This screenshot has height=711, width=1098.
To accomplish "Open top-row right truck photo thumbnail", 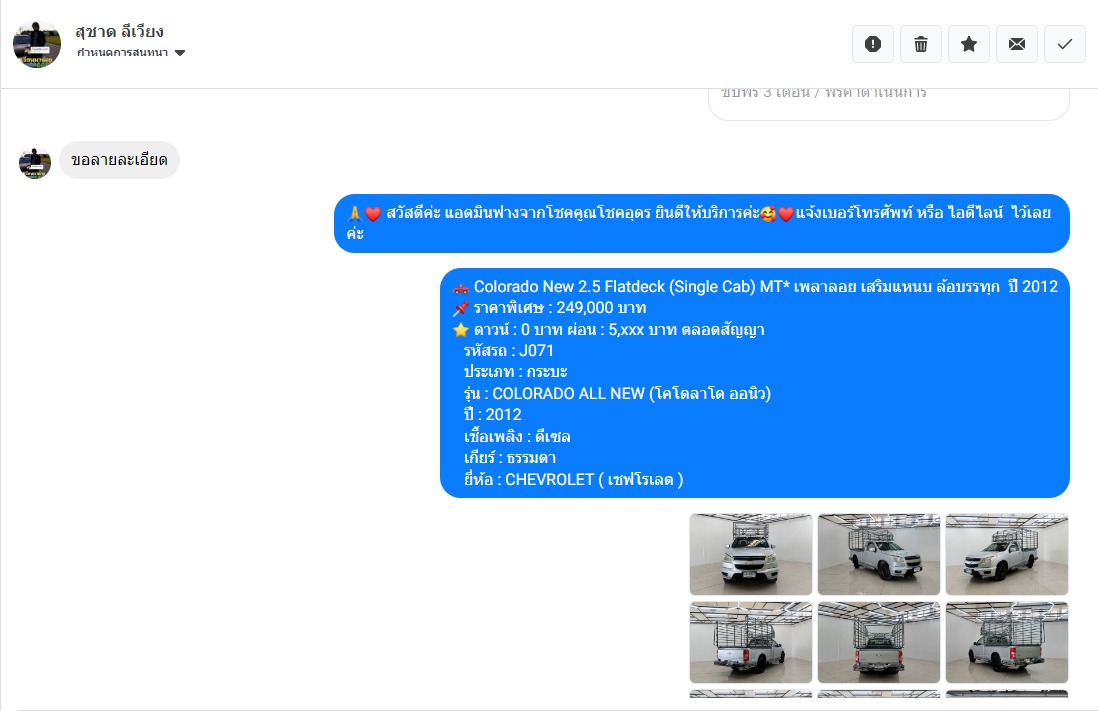I will coord(1007,554).
